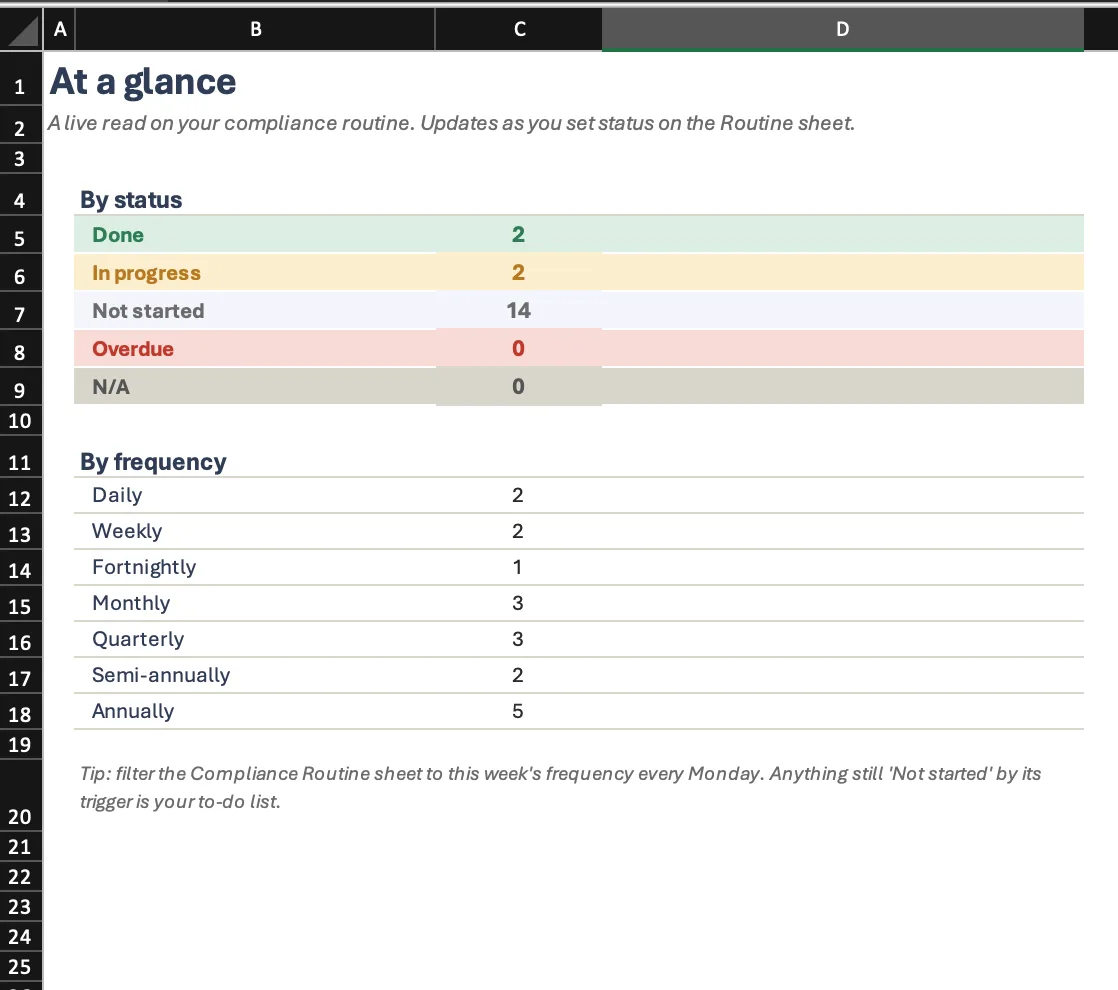Select the 'N/A' label cell

255,387
